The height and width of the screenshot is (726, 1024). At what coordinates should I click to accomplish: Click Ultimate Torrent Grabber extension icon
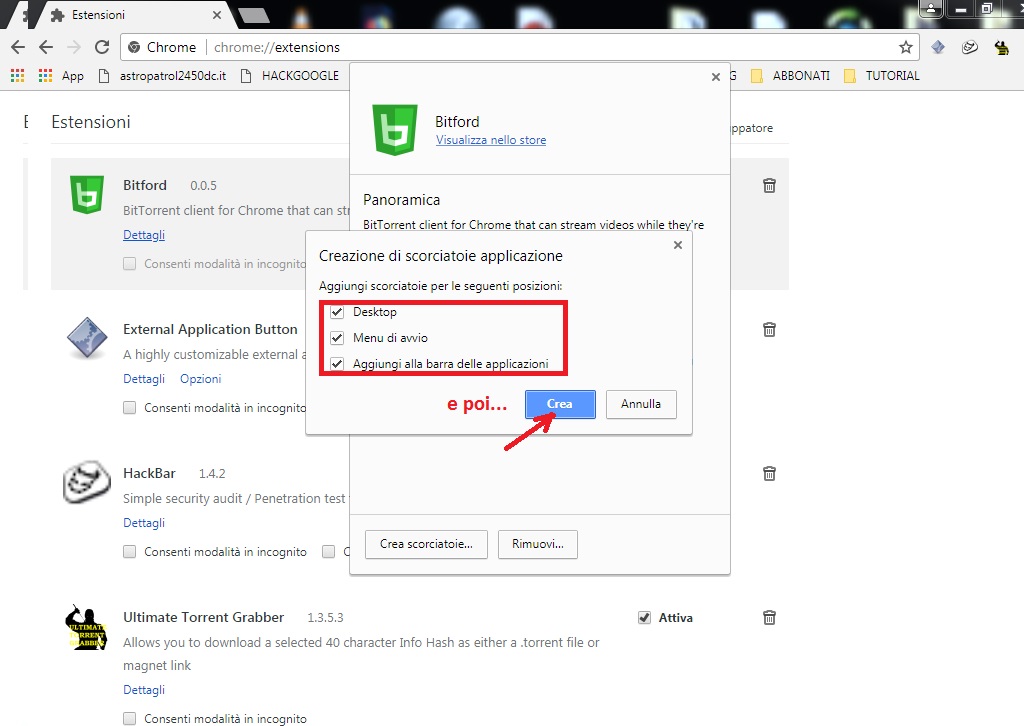click(87, 627)
